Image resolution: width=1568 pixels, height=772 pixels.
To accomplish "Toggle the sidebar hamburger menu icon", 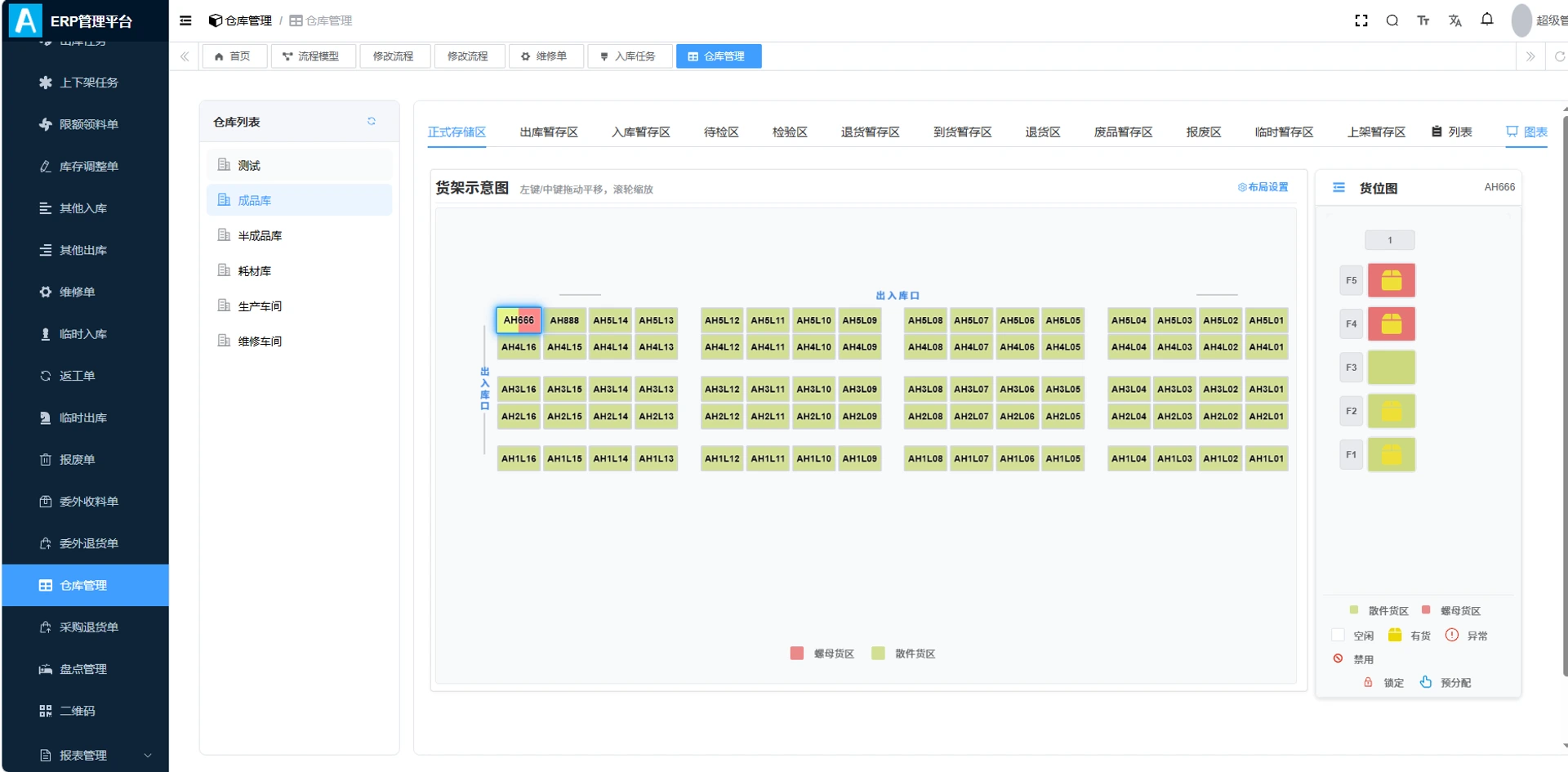I will coord(185,20).
